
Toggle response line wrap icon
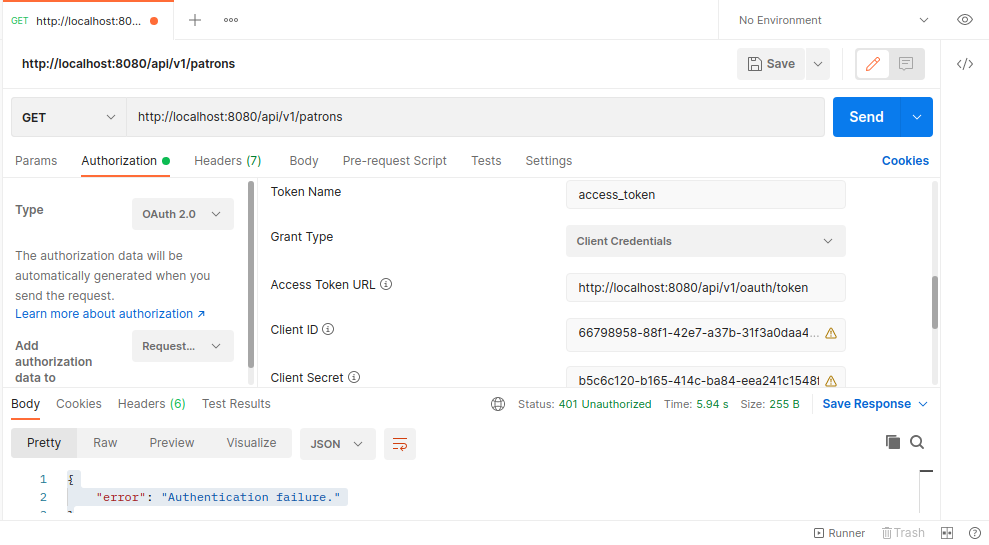coord(400,444)
